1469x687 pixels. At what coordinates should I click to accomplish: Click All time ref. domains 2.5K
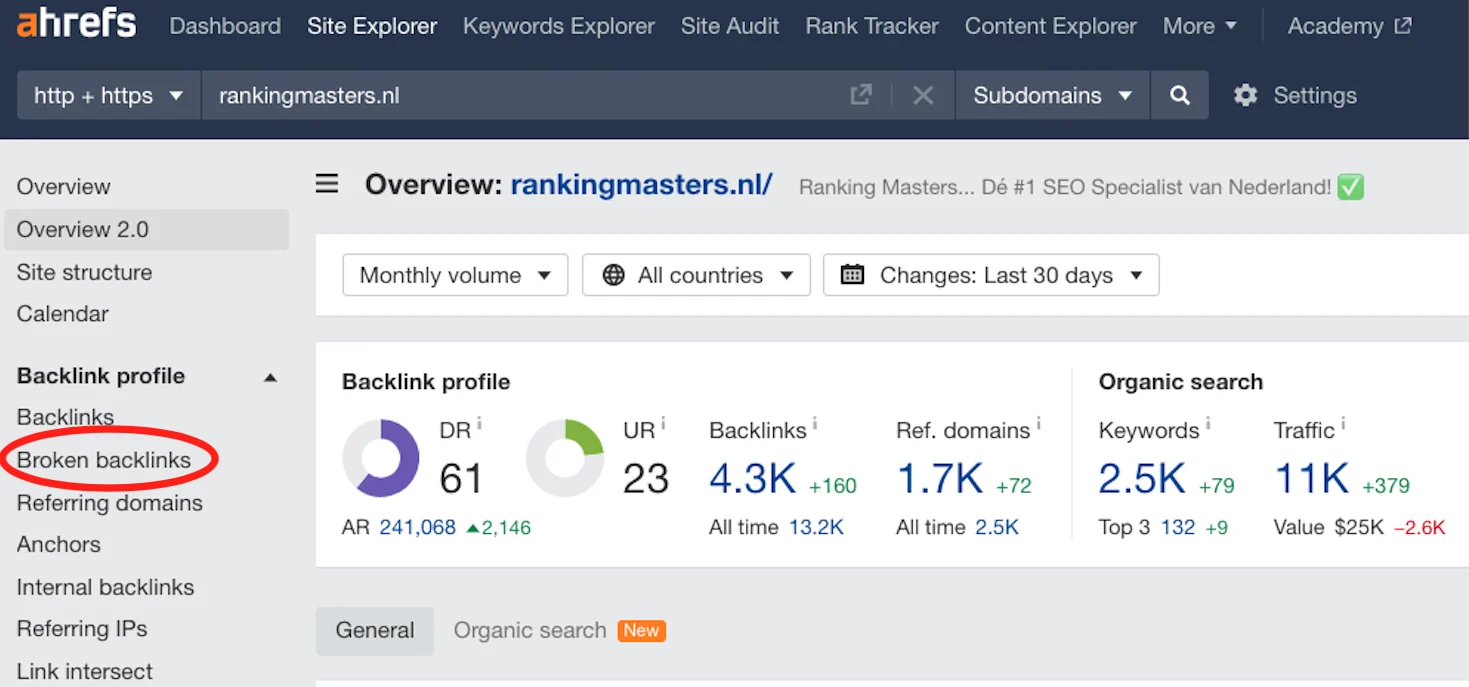(997, 527)
